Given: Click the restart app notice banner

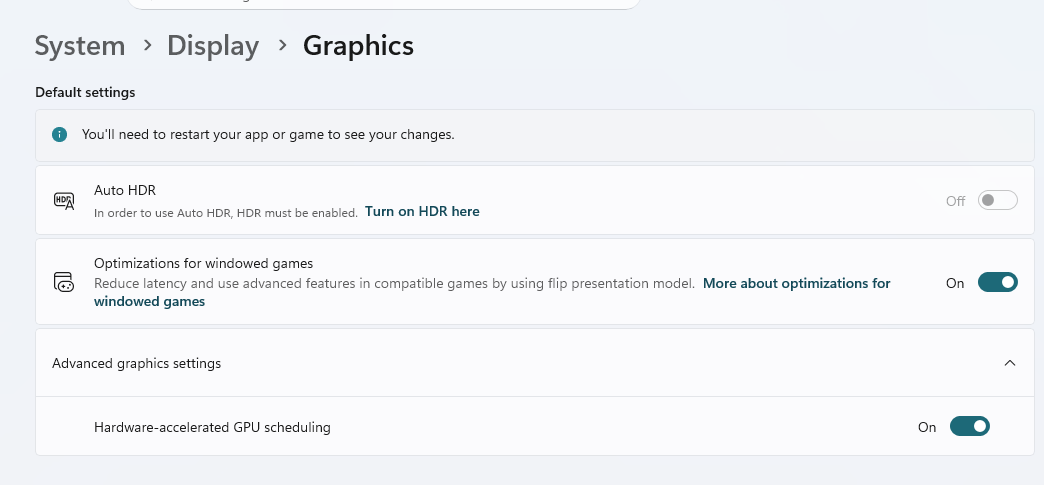Looking at the screenshot, I should click(535, 135).
